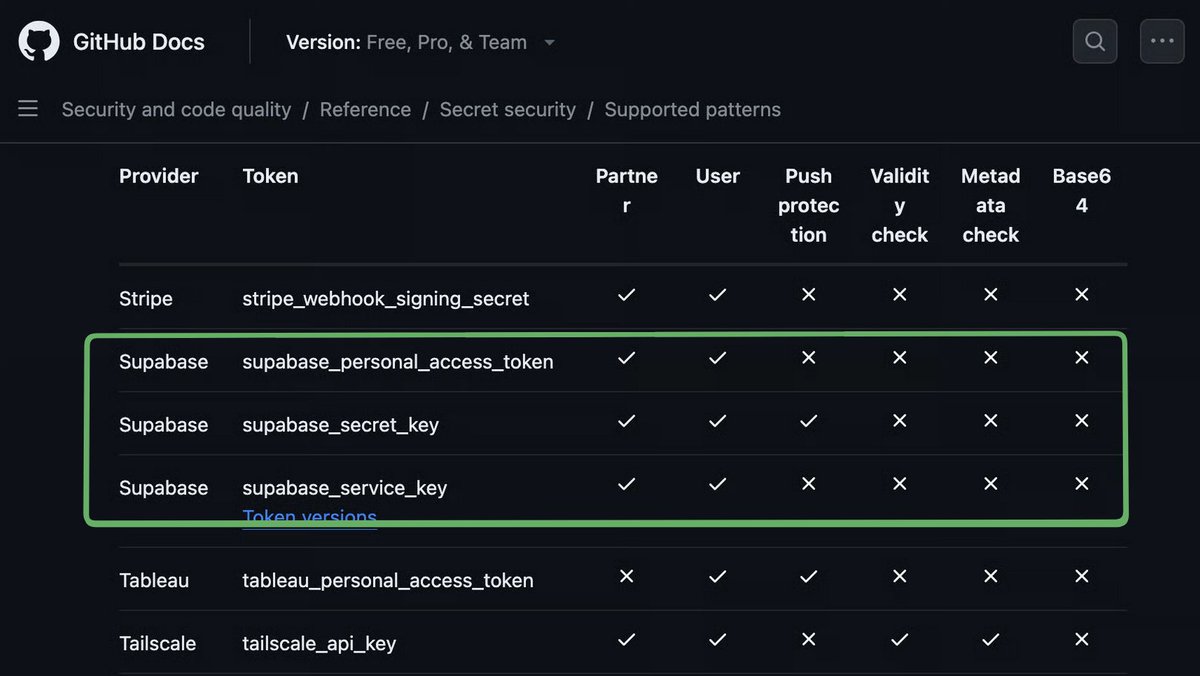This screenshot has width=1200, height=676.
Task: Click User checkmark in supabase_secret_key row
Action: 718,421
